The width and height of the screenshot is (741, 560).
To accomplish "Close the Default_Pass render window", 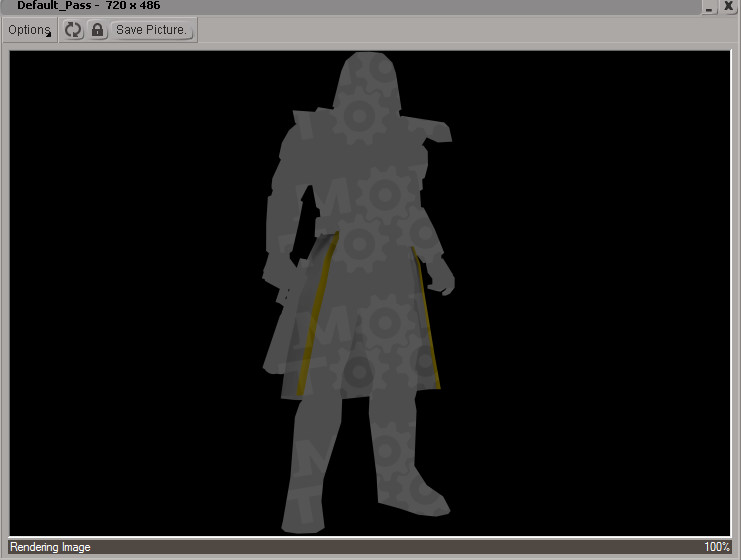I will (x=729, y=6).
